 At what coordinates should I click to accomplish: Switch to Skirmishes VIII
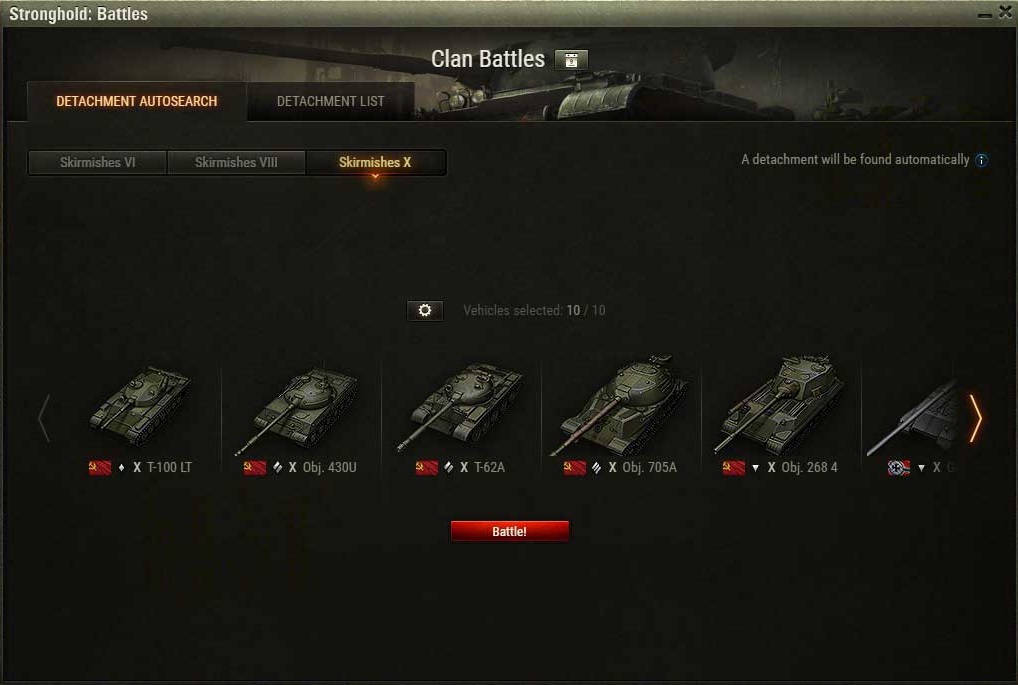tap(236, 162)
